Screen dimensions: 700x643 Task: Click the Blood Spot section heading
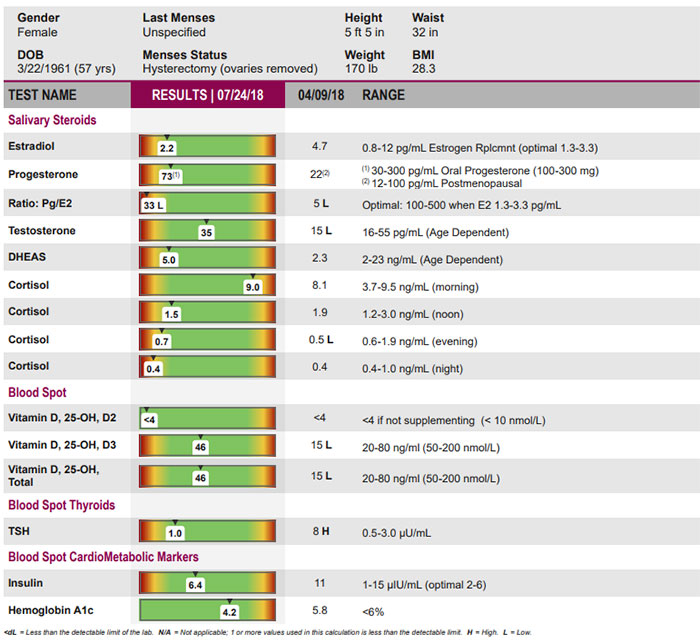[x=38, y=392]
